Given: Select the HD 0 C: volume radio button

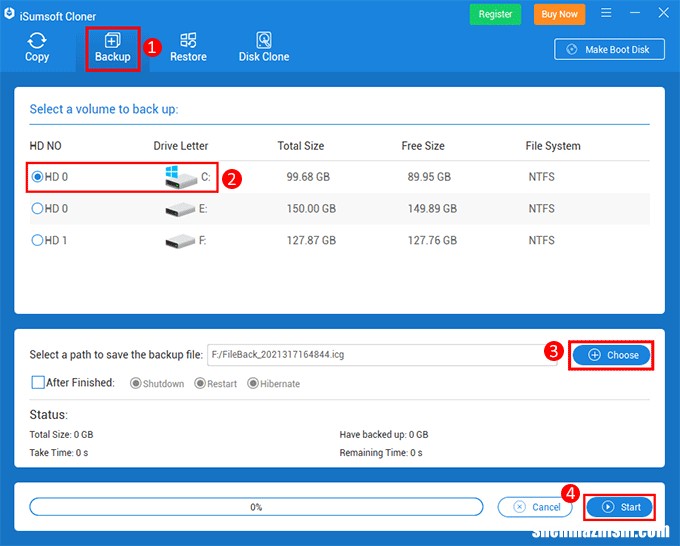Looking at the screenshot, I should click(x=37, y=177).
